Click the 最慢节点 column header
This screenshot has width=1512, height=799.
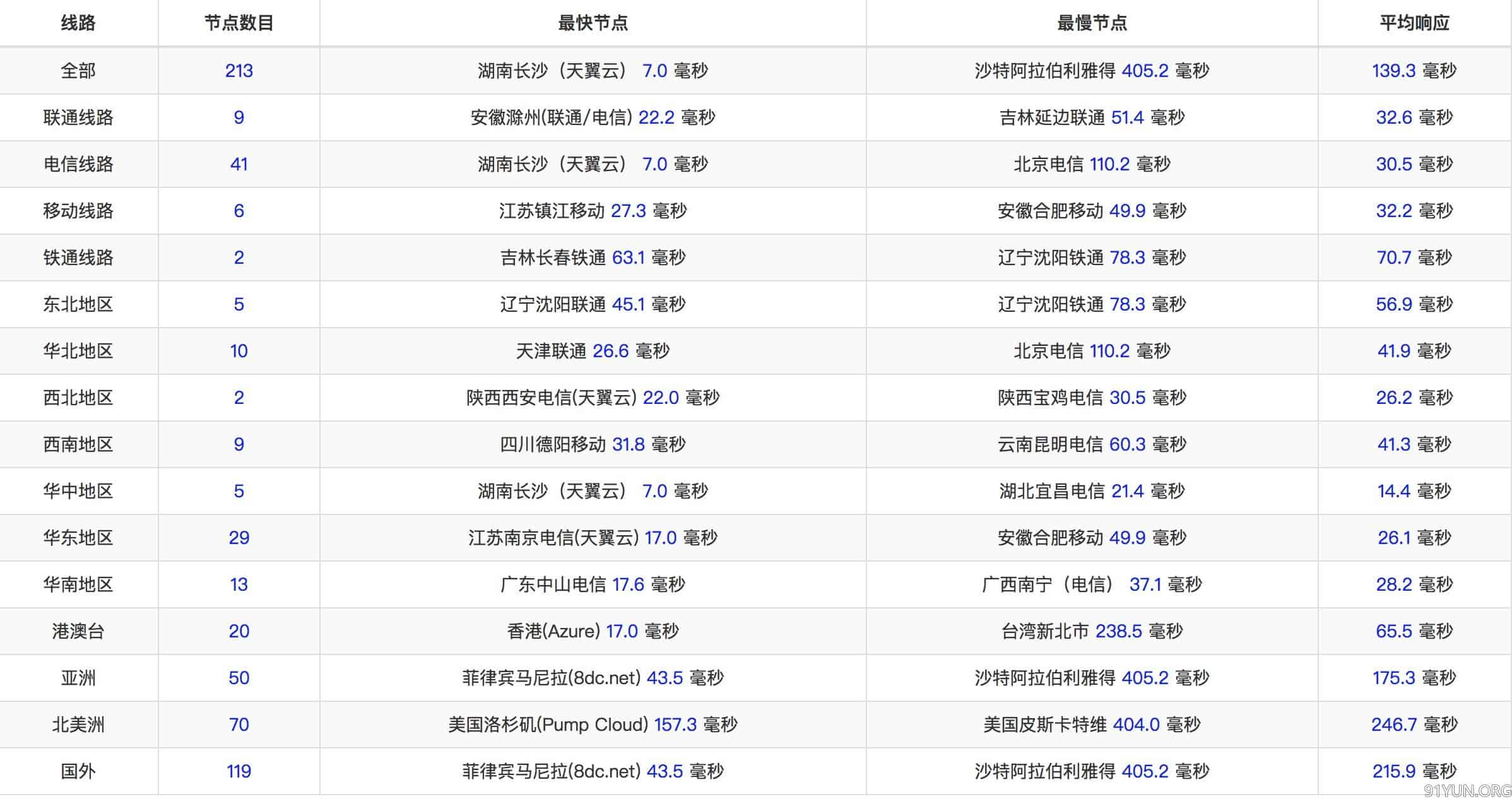pyautogui.click(x=1092, y=23)
